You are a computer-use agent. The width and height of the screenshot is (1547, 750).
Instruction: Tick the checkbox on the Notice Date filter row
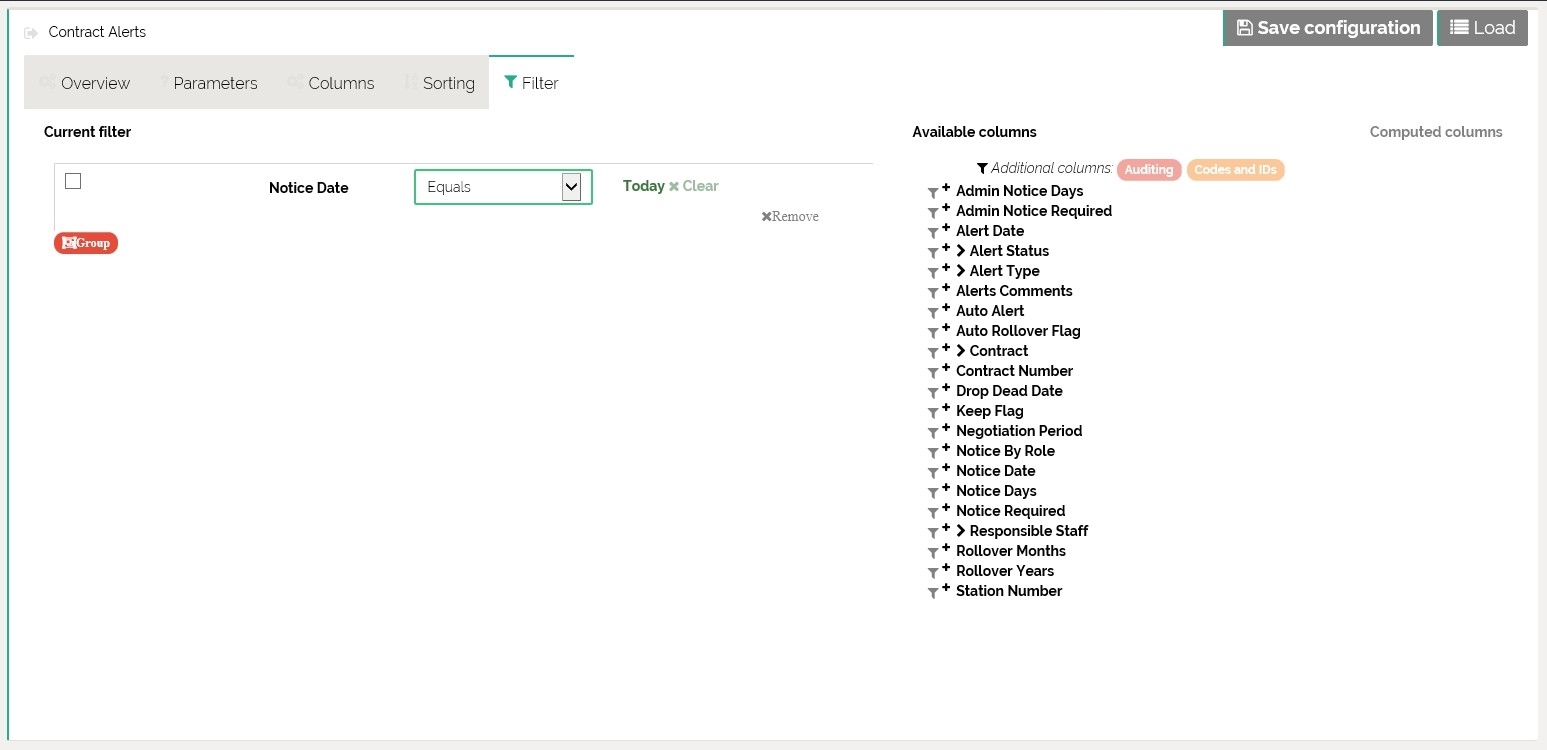73,181
